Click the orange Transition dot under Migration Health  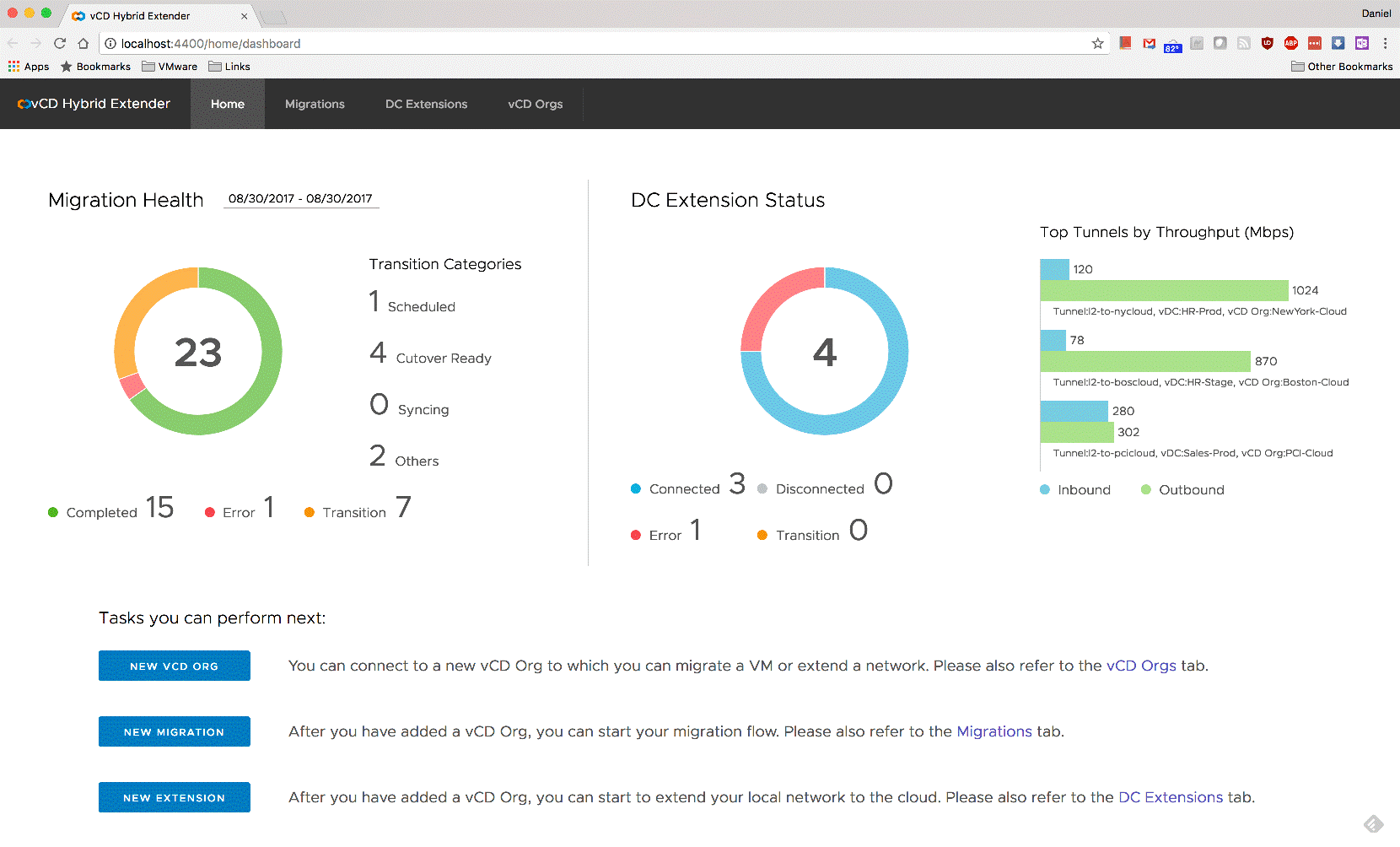pos(310,512)
